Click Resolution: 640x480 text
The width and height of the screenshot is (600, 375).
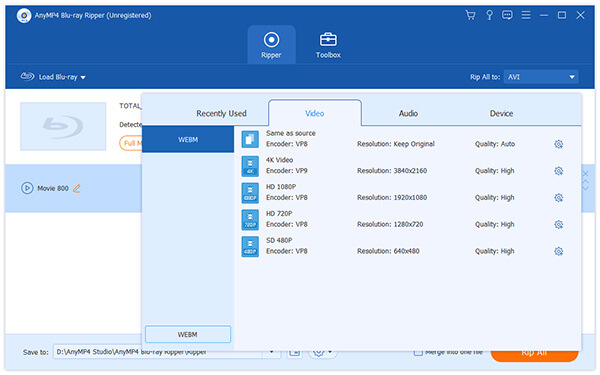point(388,251)
